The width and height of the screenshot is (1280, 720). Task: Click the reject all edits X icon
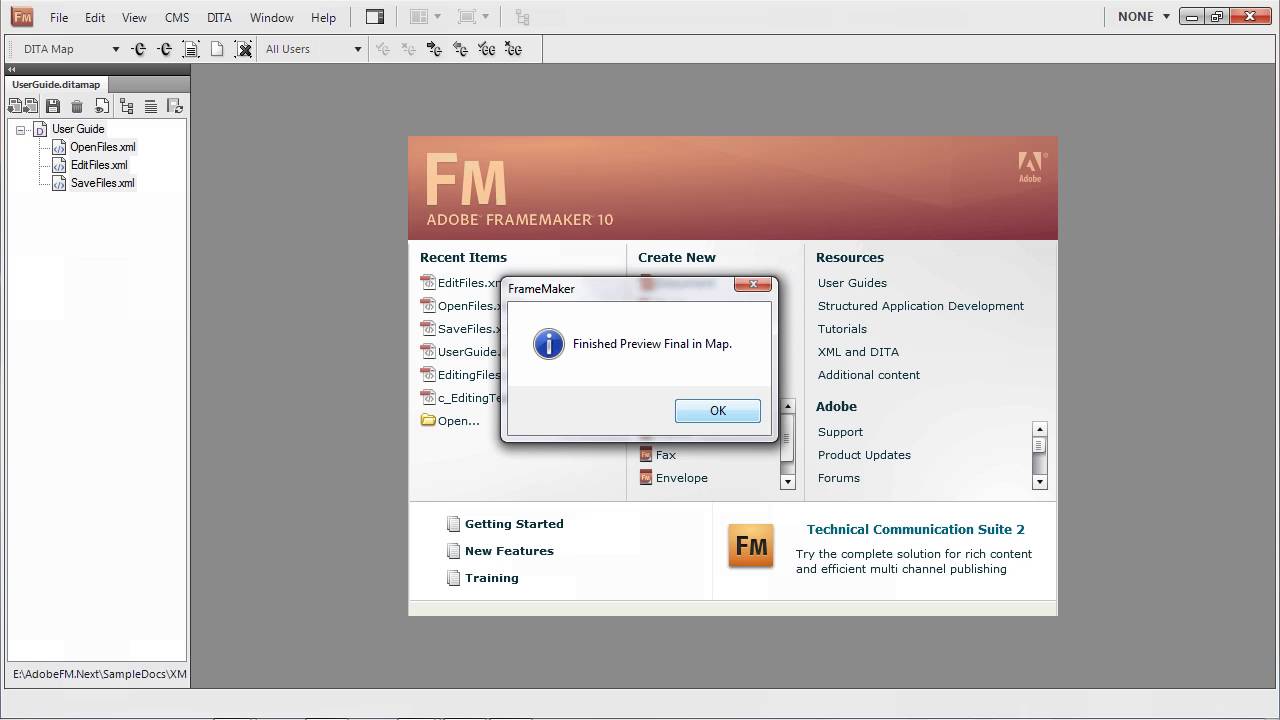point(513,49)
